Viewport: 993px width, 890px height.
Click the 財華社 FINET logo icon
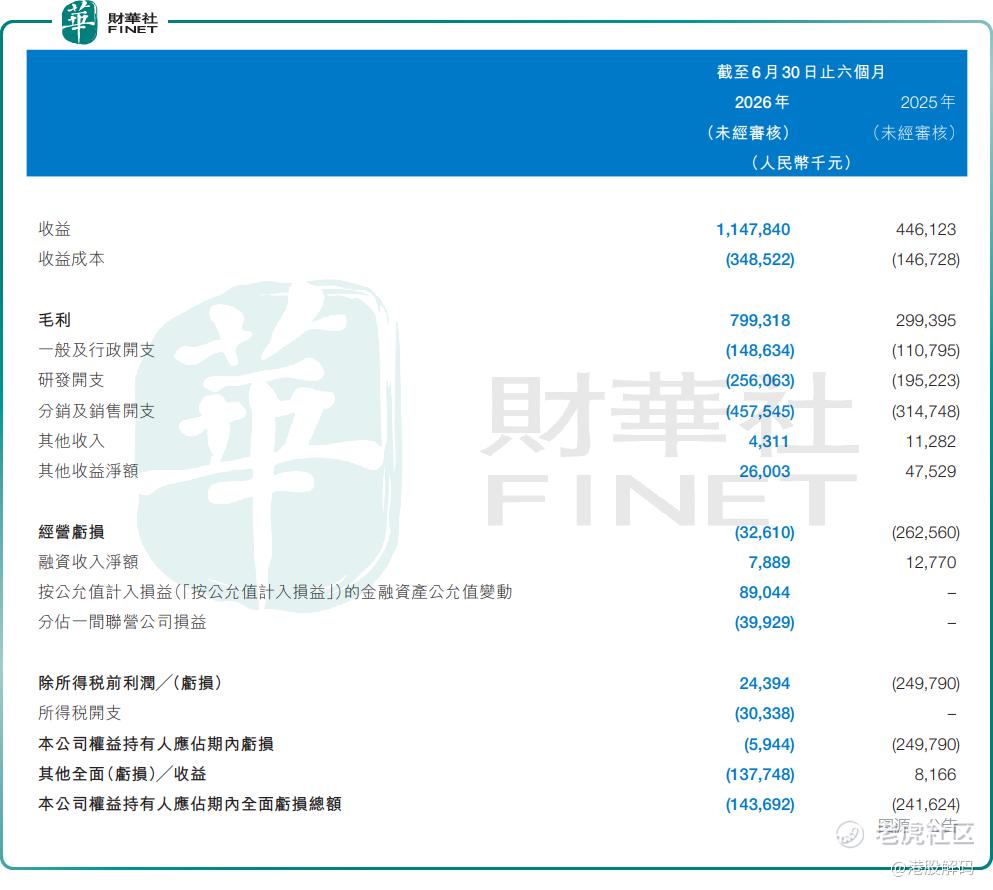point(80,22)
